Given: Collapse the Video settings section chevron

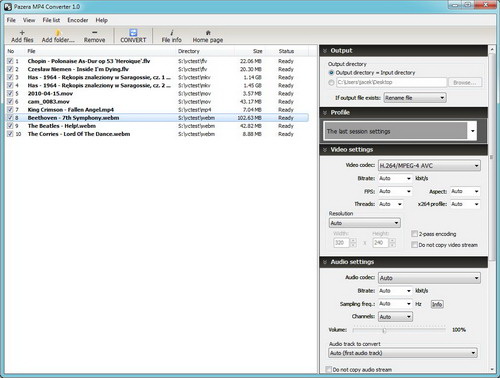Looking at the screenshot, I should (x=325, y=150).
